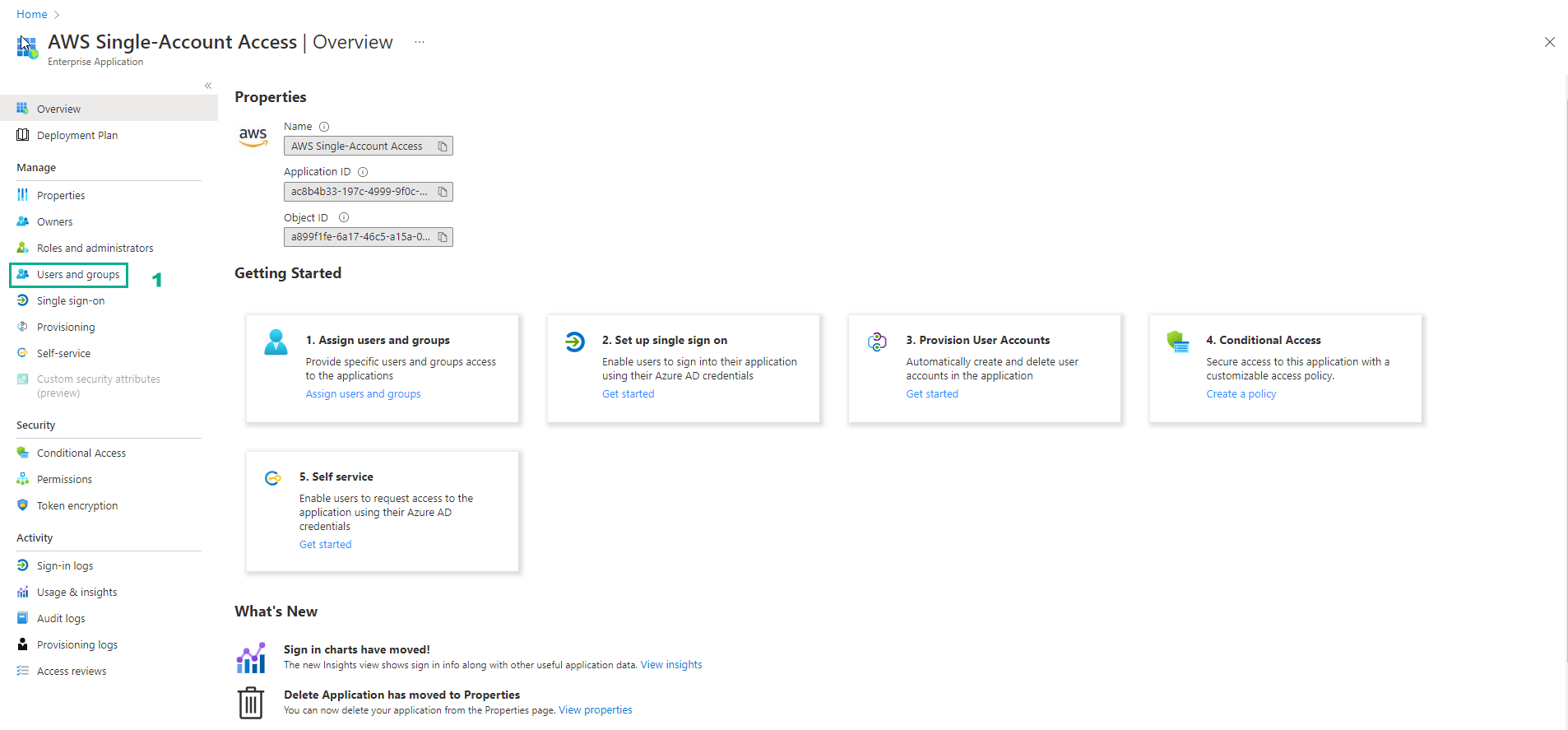
Task: Click the Object ID text field
Action: pyautogui.click(x=368, y=237)
